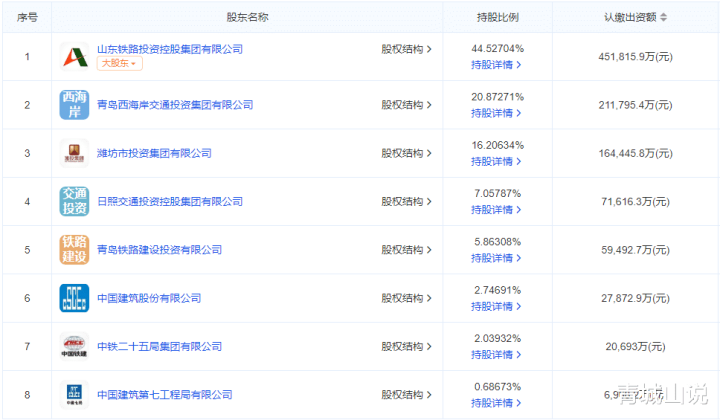This screenshot has height=420, width=720.
Task: Select the 2.74691% shareholding value
Action: [497, 290]
